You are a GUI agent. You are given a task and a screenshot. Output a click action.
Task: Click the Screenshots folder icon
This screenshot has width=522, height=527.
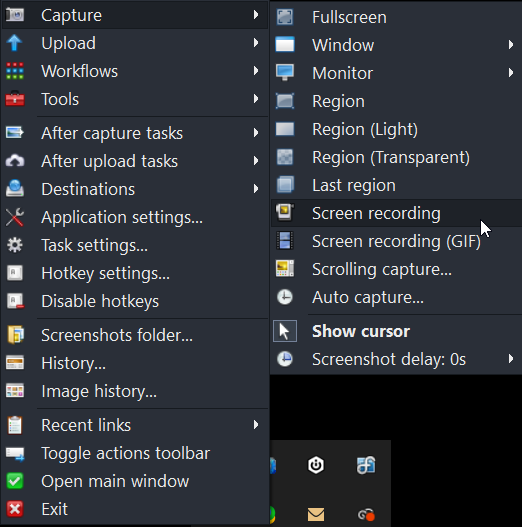[15, 335]
